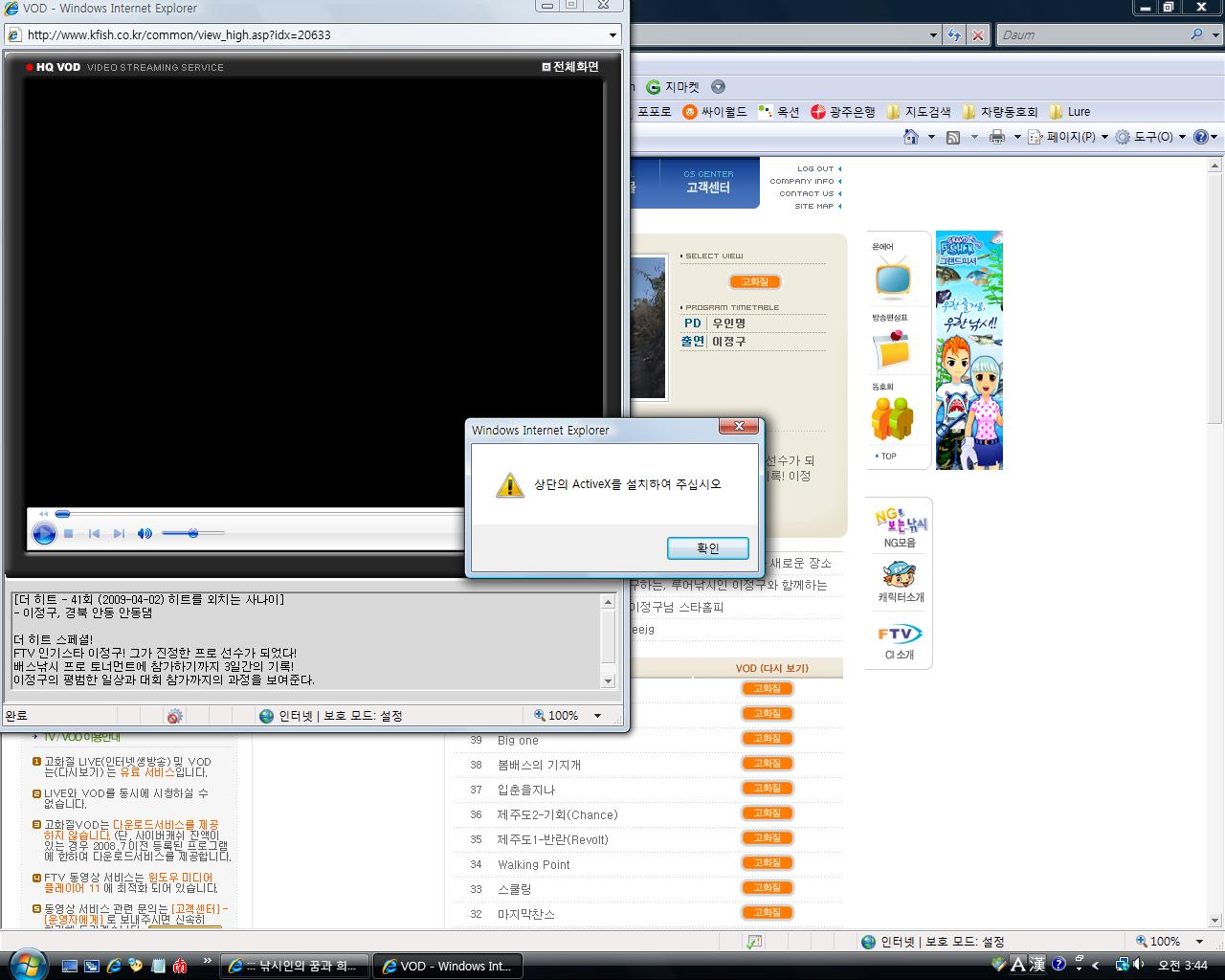Expand the Print dropdown arrow
Image resolution: width=1225 pixels, height=980 pixels.
pyautogui.click(x=1016, y=137)
